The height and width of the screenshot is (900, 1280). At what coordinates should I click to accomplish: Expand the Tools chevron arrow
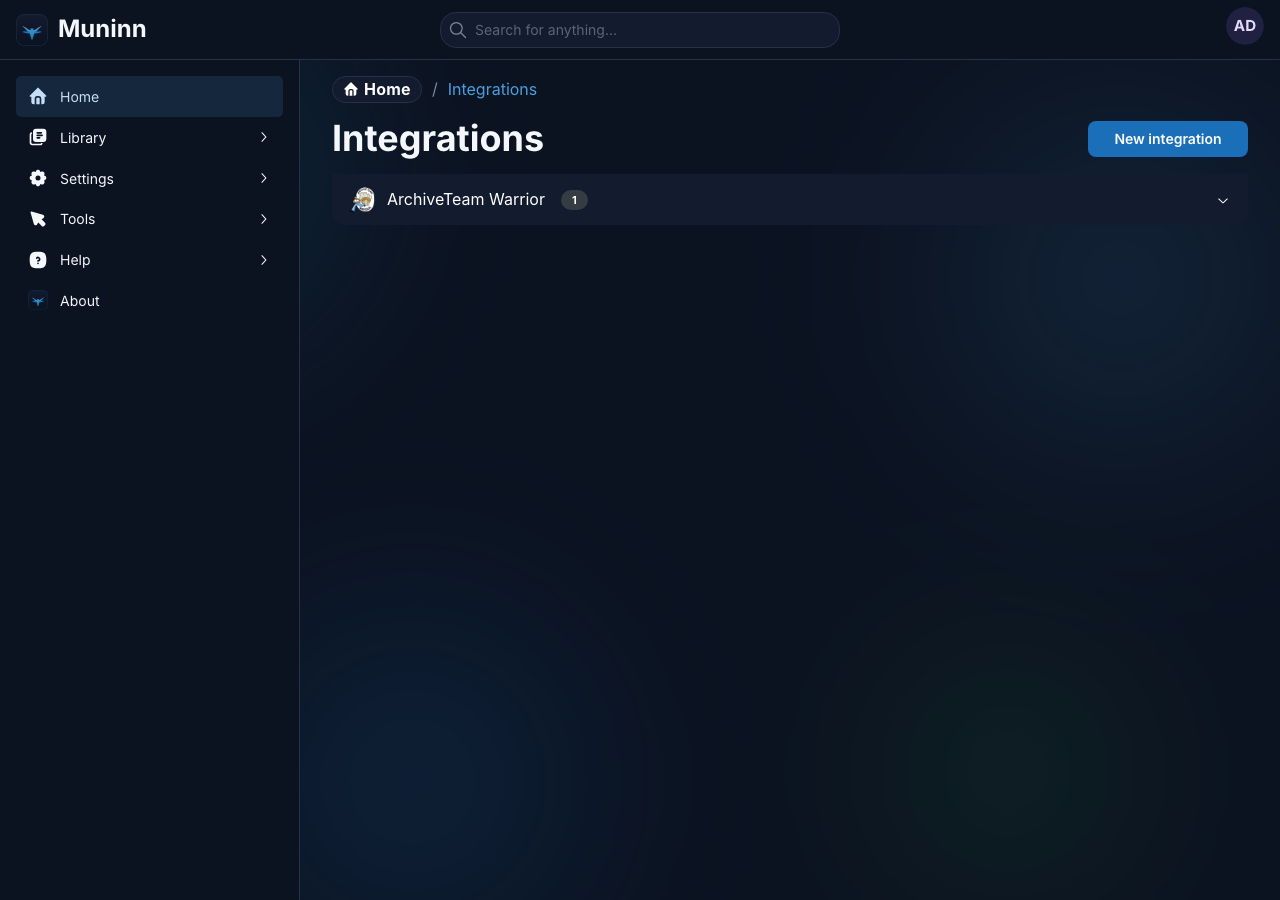[264, 219]
